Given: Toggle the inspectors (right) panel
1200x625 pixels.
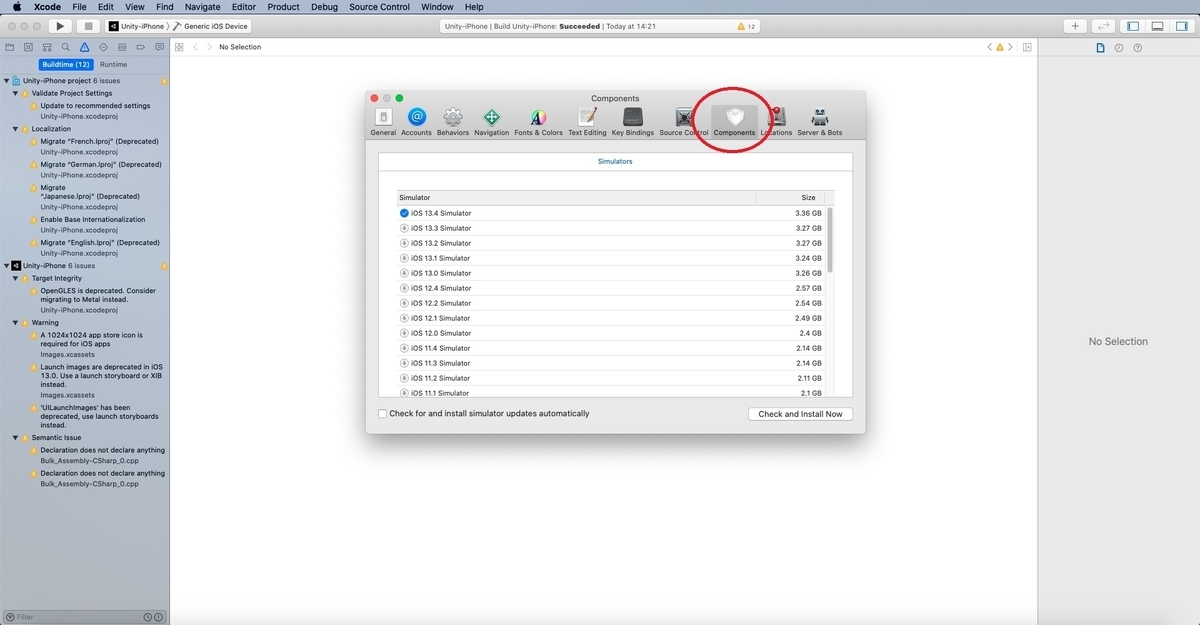Looking at the screenshot, I should 1180,26.
